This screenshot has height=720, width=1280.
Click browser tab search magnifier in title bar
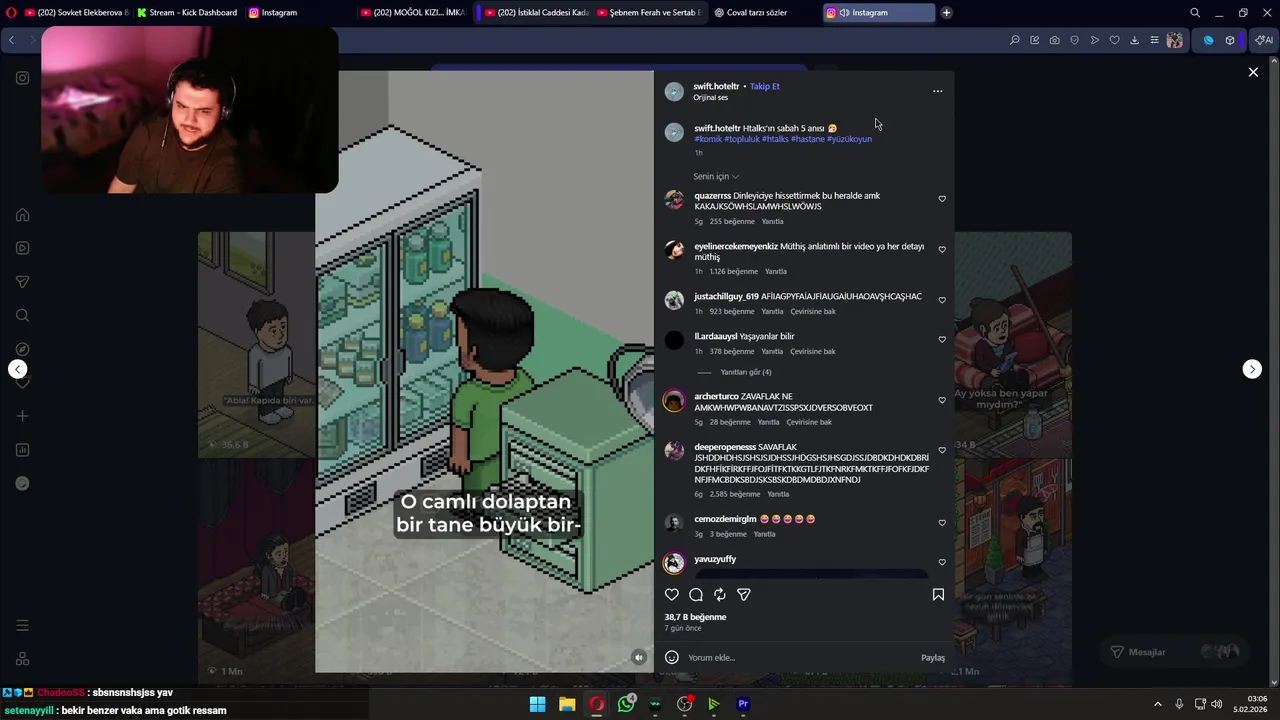click(x=1195, y=13)
